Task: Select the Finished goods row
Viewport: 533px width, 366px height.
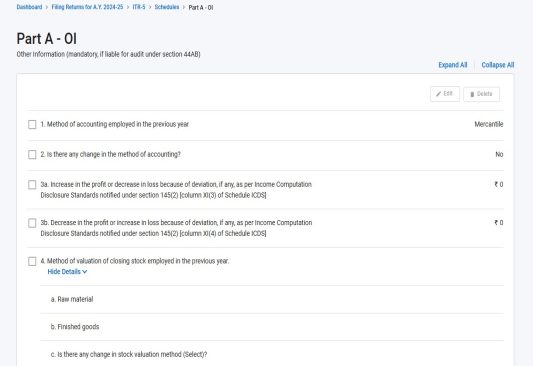Action: [x=272, y=327]
